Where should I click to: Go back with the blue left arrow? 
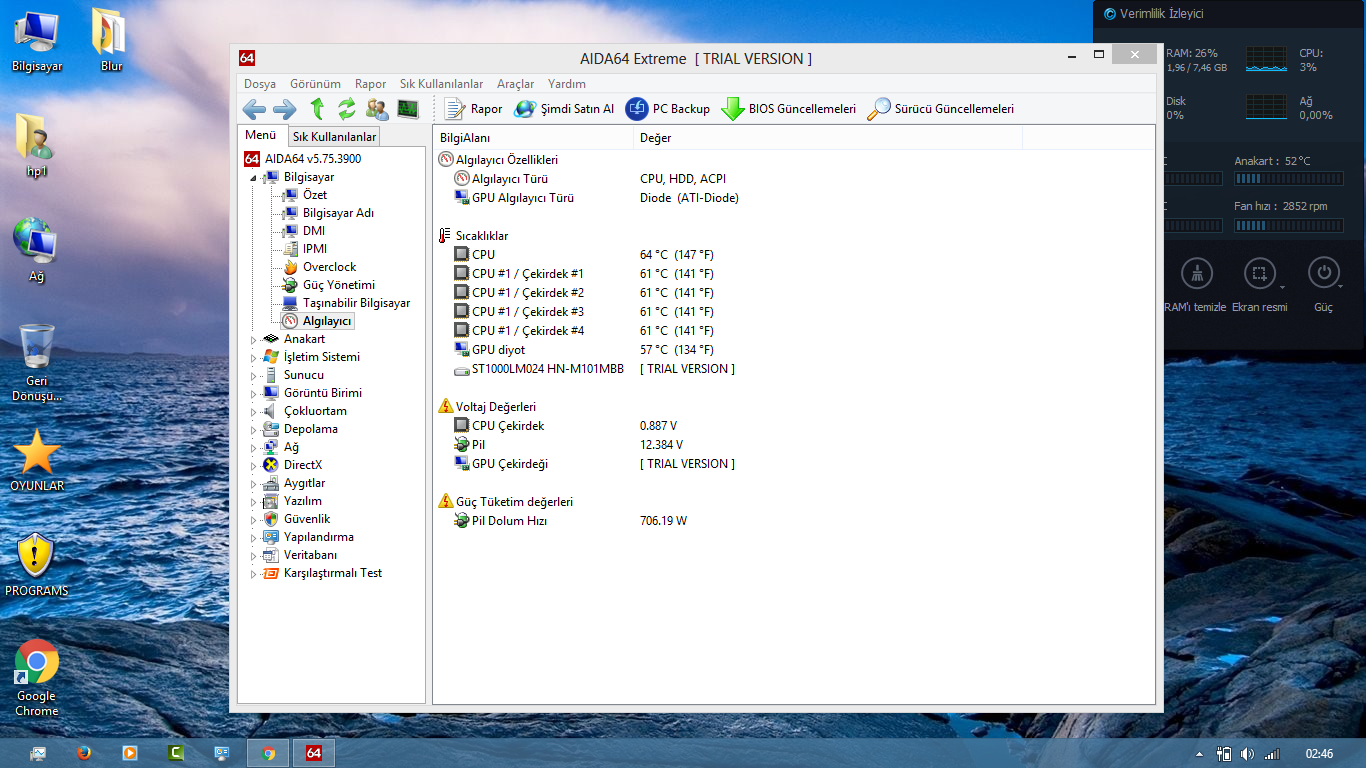[254, 109]
